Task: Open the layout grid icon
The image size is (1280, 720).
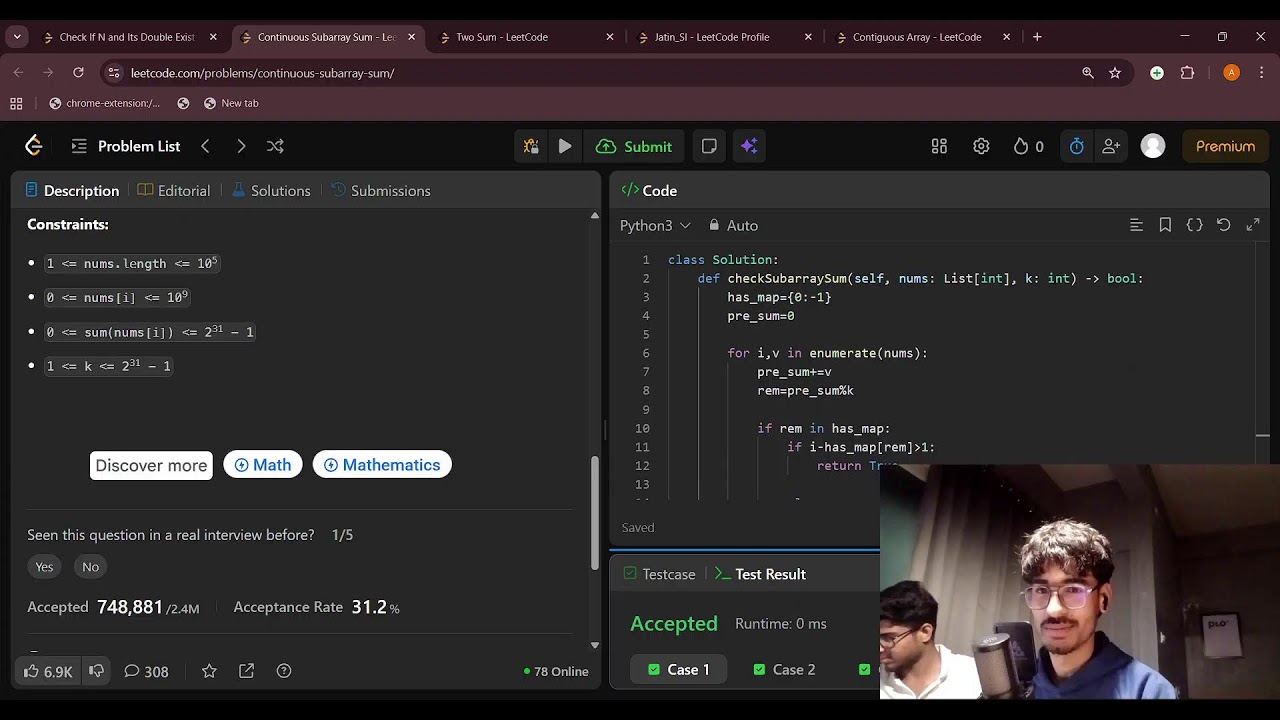Action: [x=939, y=146]
